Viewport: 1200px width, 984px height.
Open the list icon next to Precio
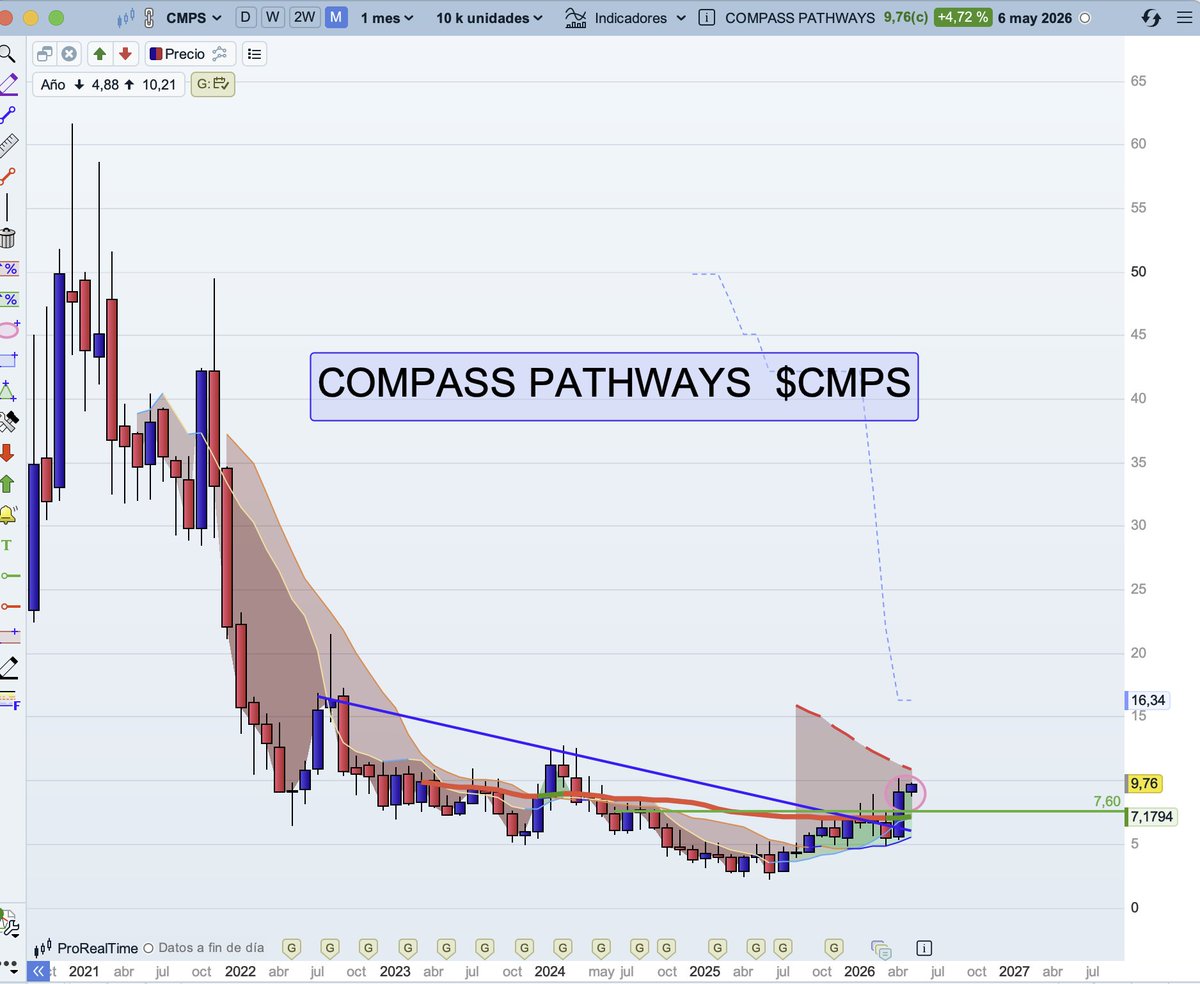[255, 54]
